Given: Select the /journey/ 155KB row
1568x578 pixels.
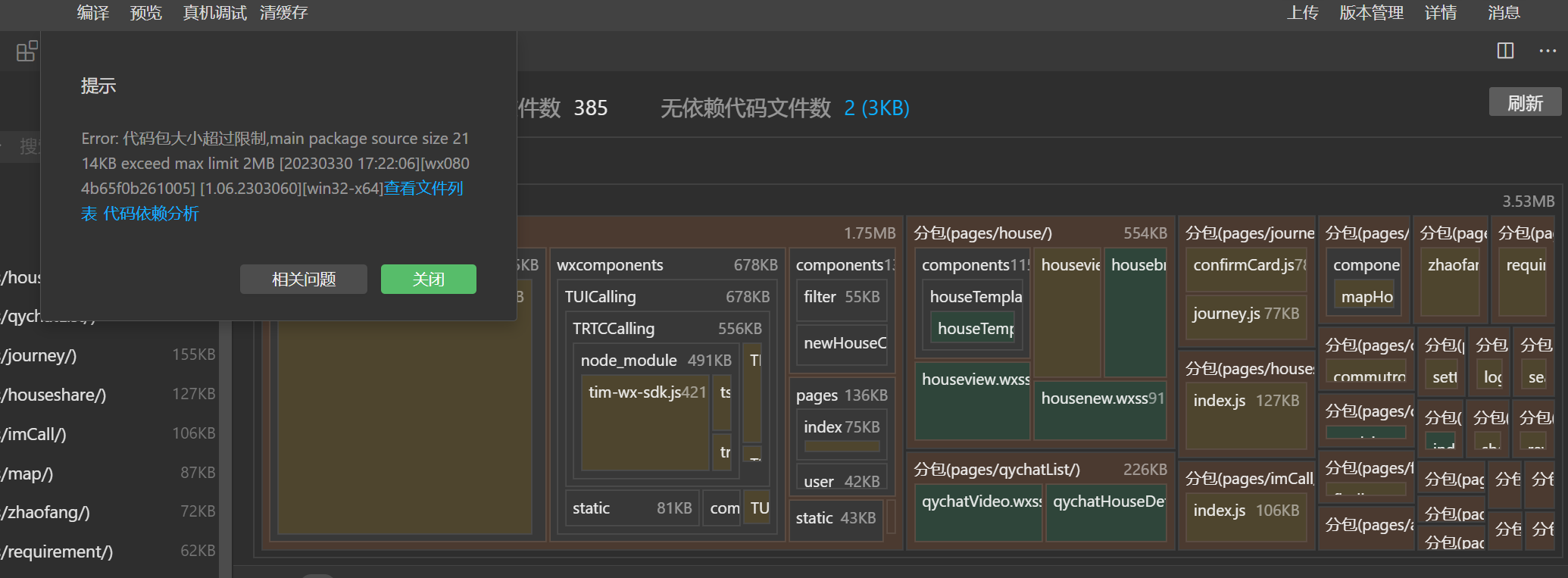Looking at the screenshot, I should pos(108,355).
